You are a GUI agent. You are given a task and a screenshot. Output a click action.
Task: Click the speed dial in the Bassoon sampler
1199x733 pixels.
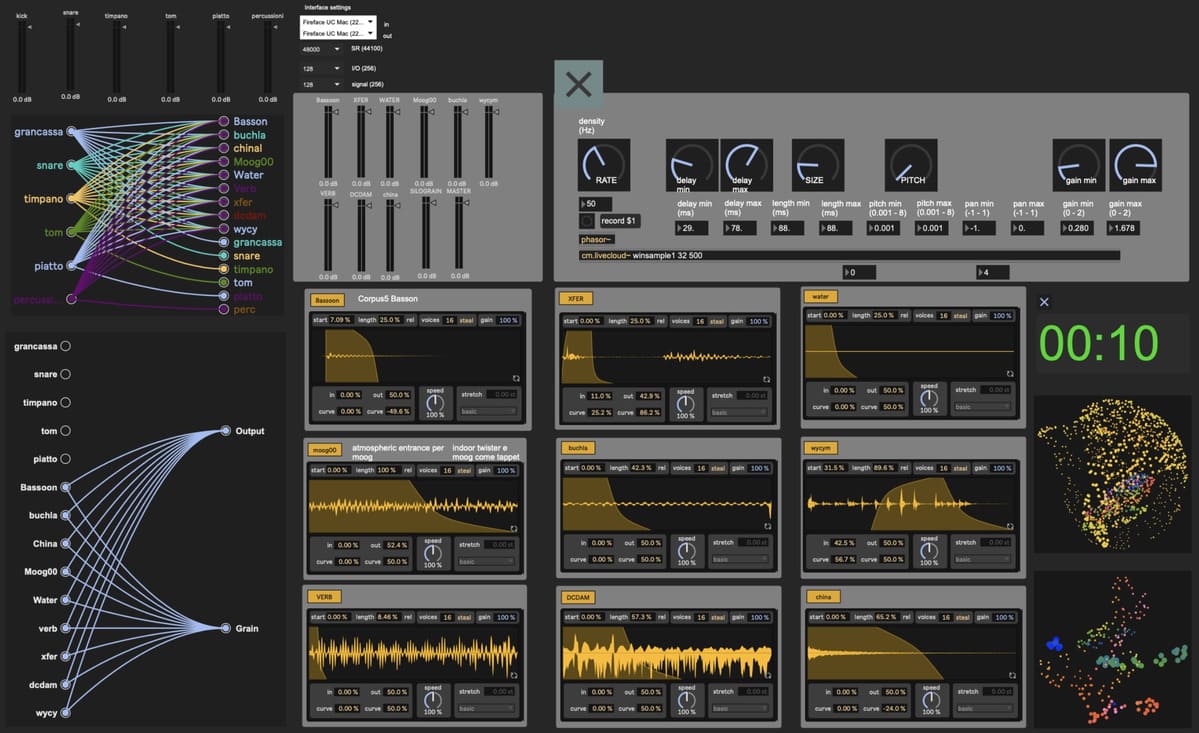coord(435,402)
